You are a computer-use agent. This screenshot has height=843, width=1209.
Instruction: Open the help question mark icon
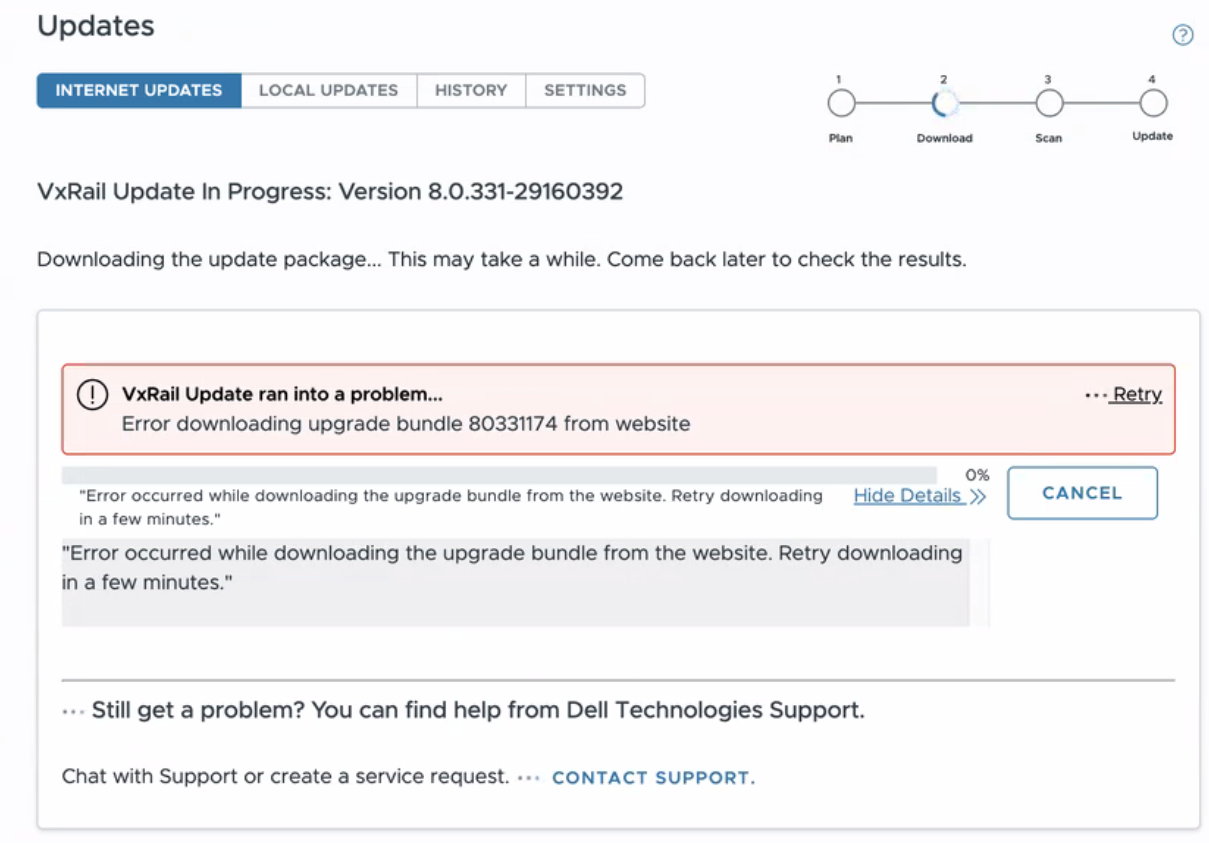[x=1183, y=34]
